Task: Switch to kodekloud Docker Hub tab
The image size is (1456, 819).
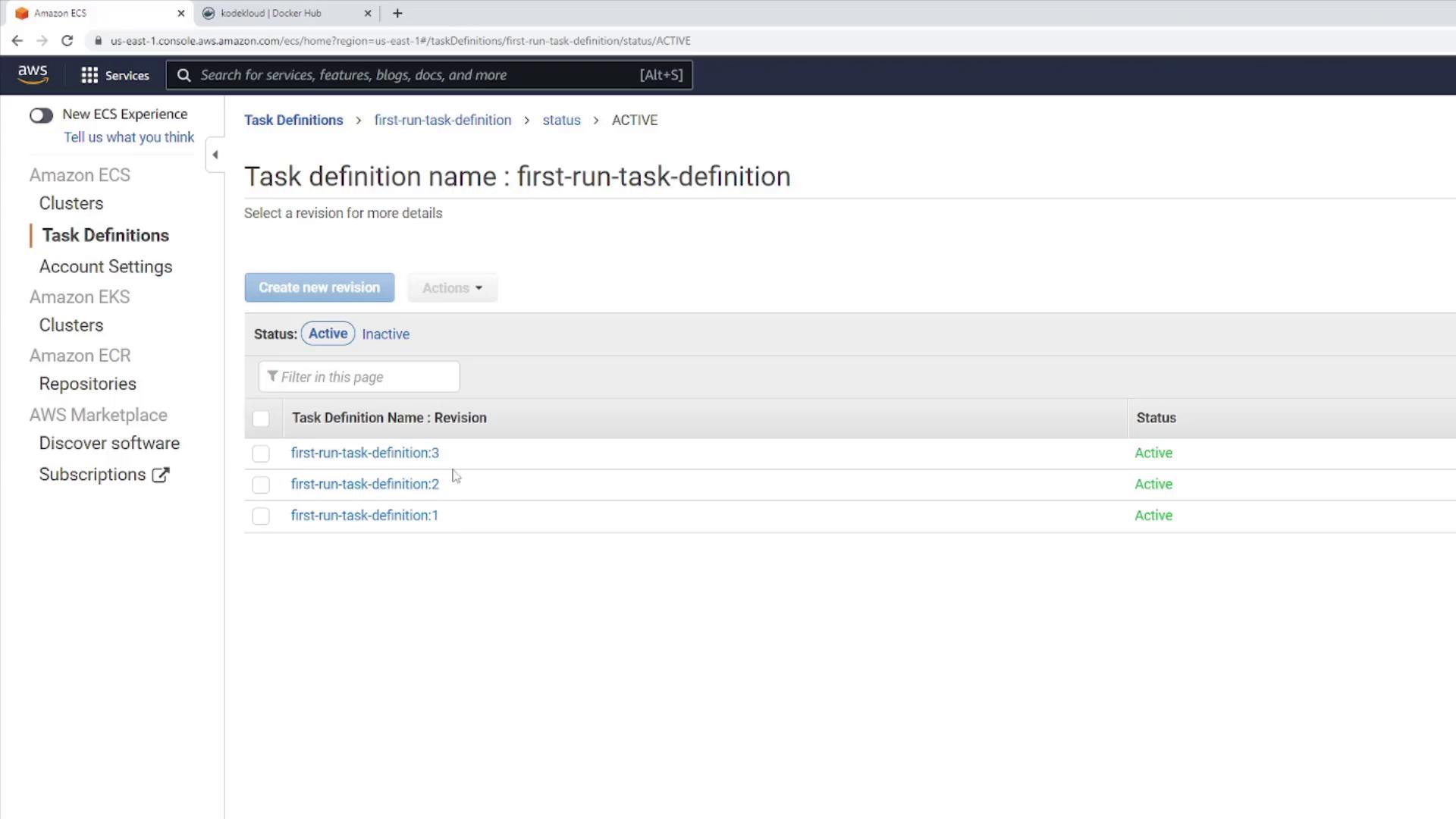Action: (287, 13)
